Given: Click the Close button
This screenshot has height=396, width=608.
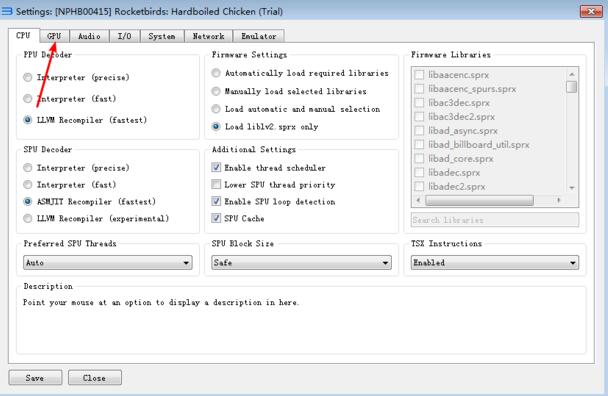Looking at the screenshot, I should point(95,378).
